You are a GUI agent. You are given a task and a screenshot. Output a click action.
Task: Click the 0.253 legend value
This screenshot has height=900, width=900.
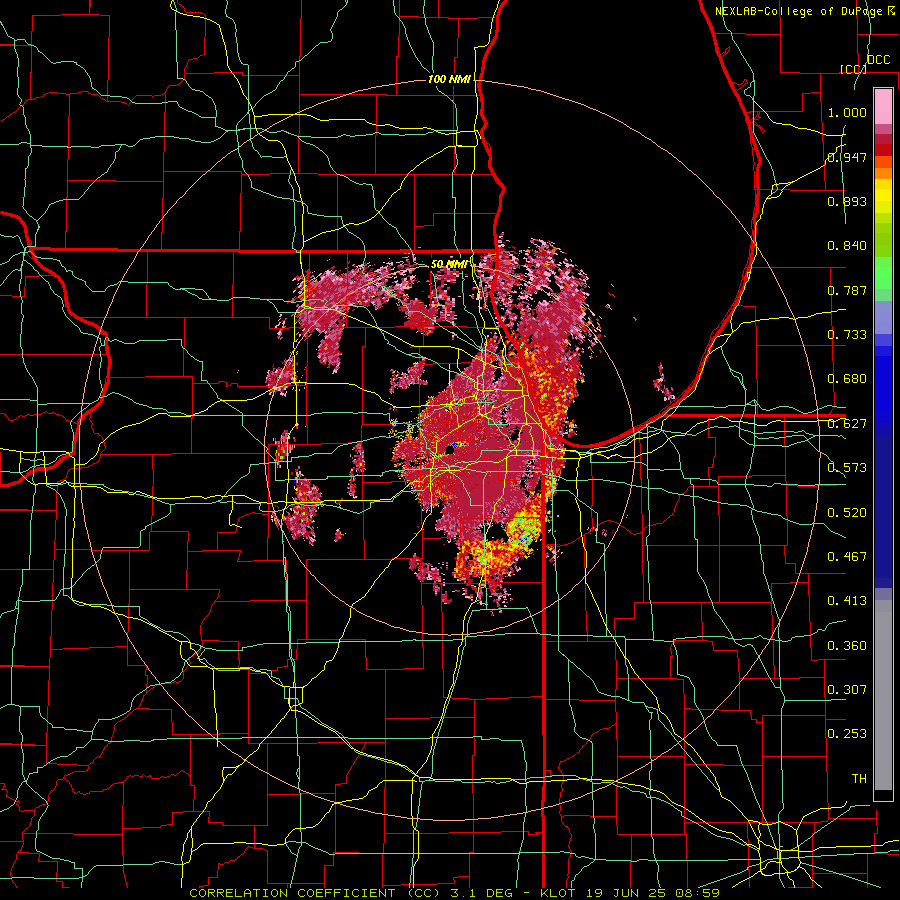[x=847, y=734]
